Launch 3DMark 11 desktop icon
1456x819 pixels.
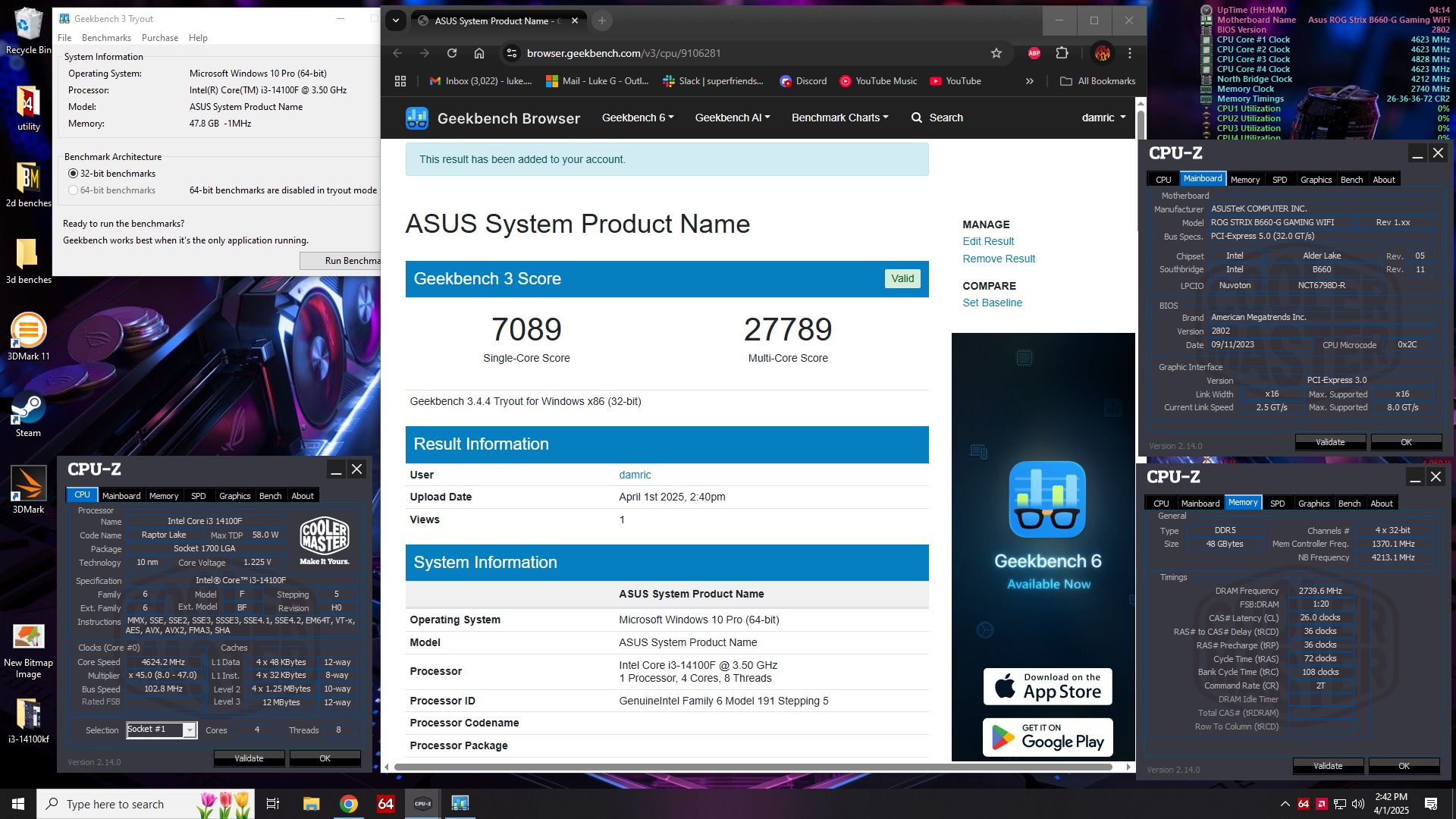pos(28,337)
